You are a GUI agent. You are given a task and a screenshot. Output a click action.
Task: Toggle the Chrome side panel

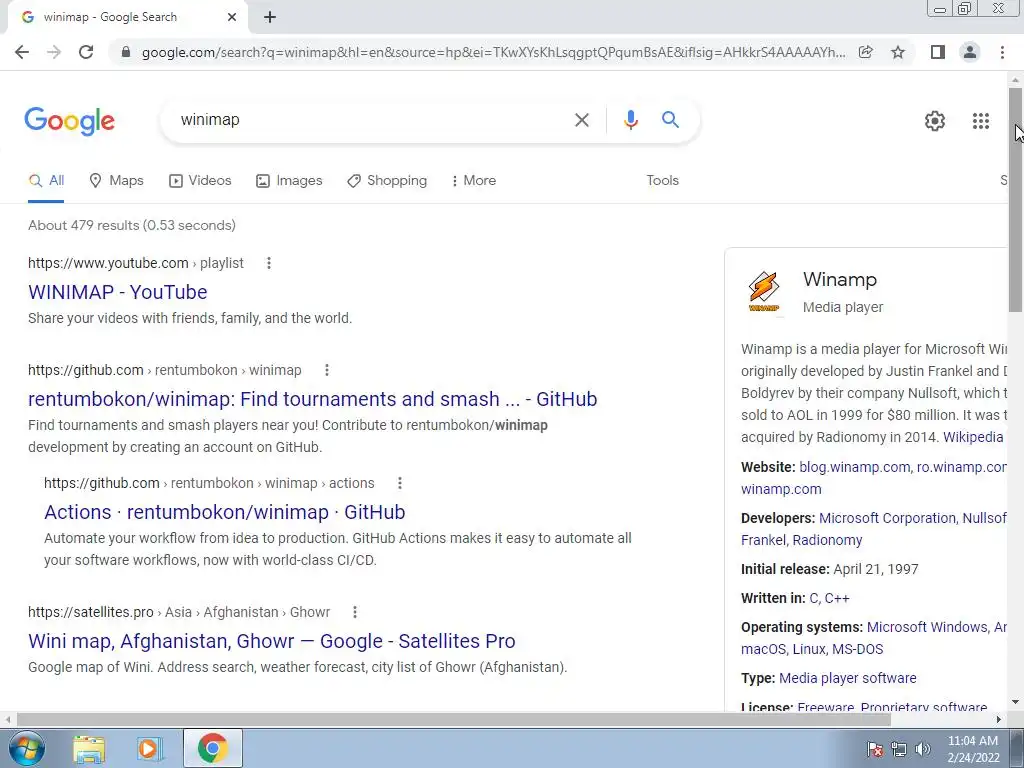pyautogui.click(x=938, y=52)
